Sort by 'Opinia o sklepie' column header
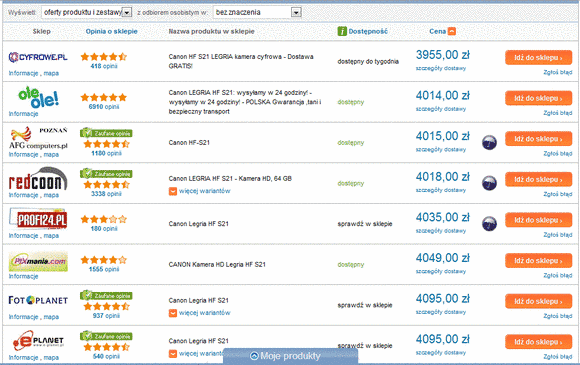 tap(112, 31)
